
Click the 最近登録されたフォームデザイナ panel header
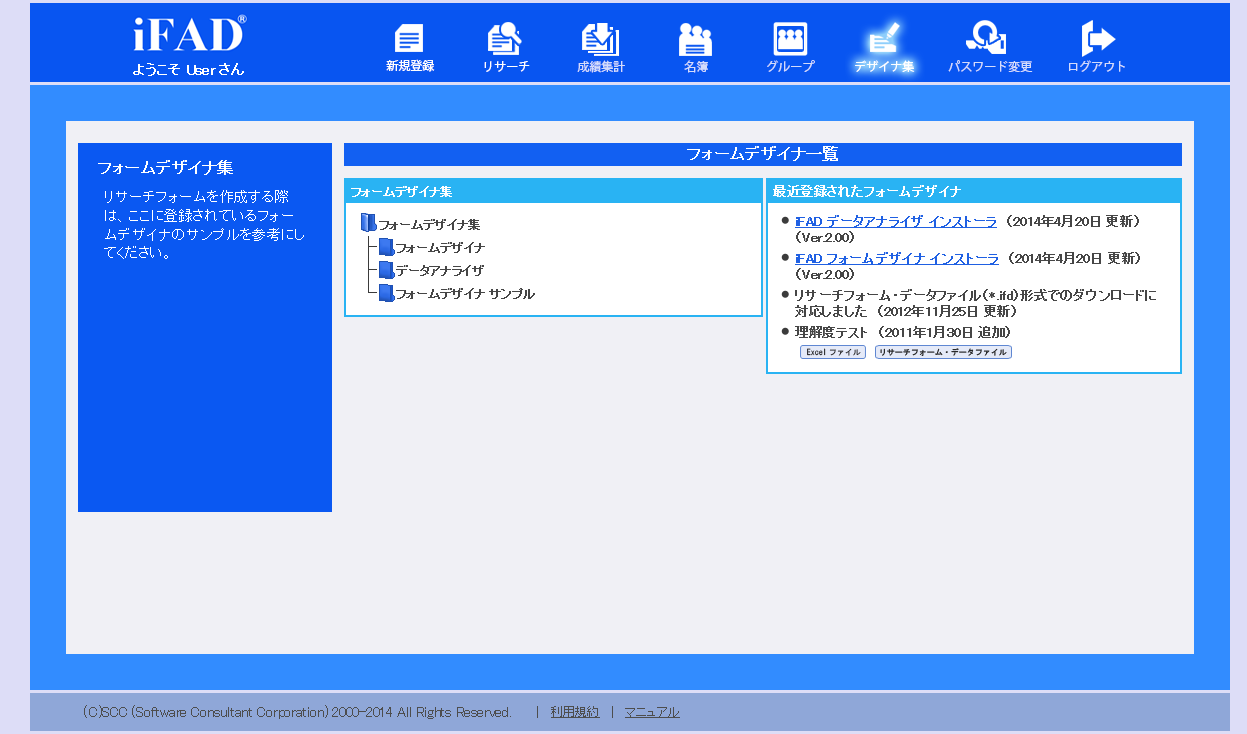974,191
